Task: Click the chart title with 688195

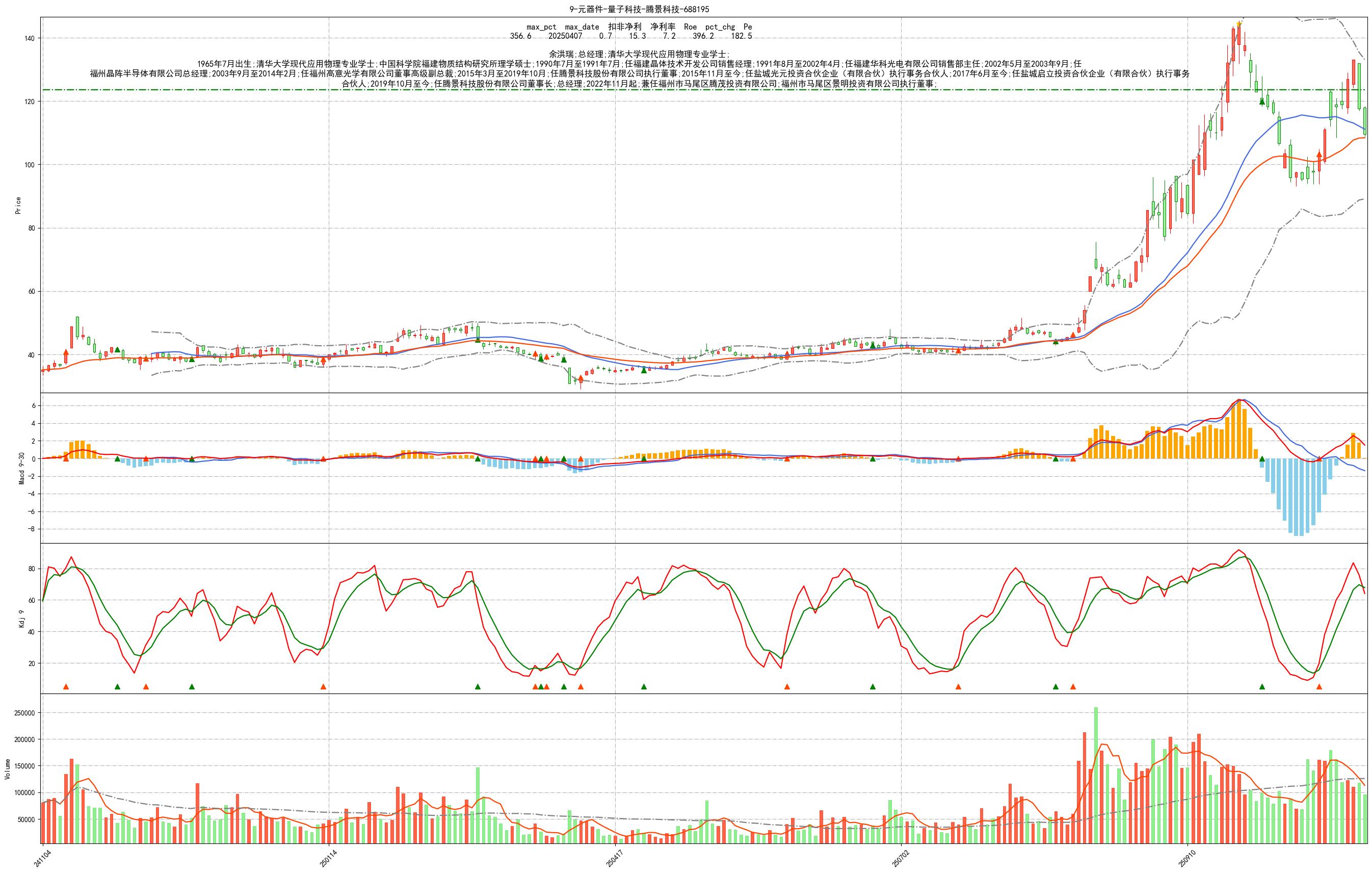Action: tap(639, 9)
